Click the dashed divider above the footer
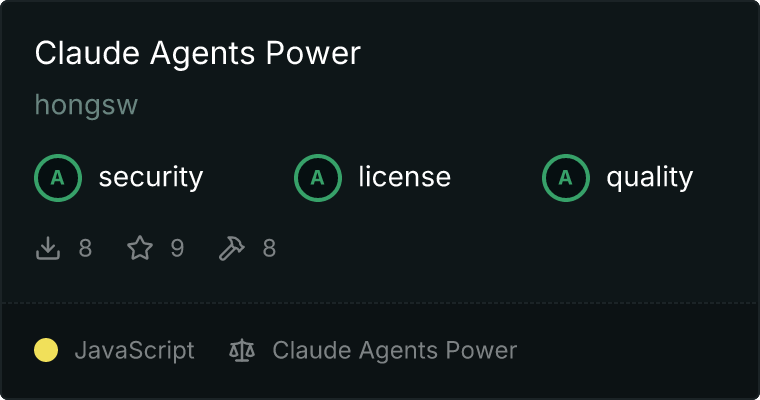The height and width of the screenshot is (400, 760). (380, 303)
